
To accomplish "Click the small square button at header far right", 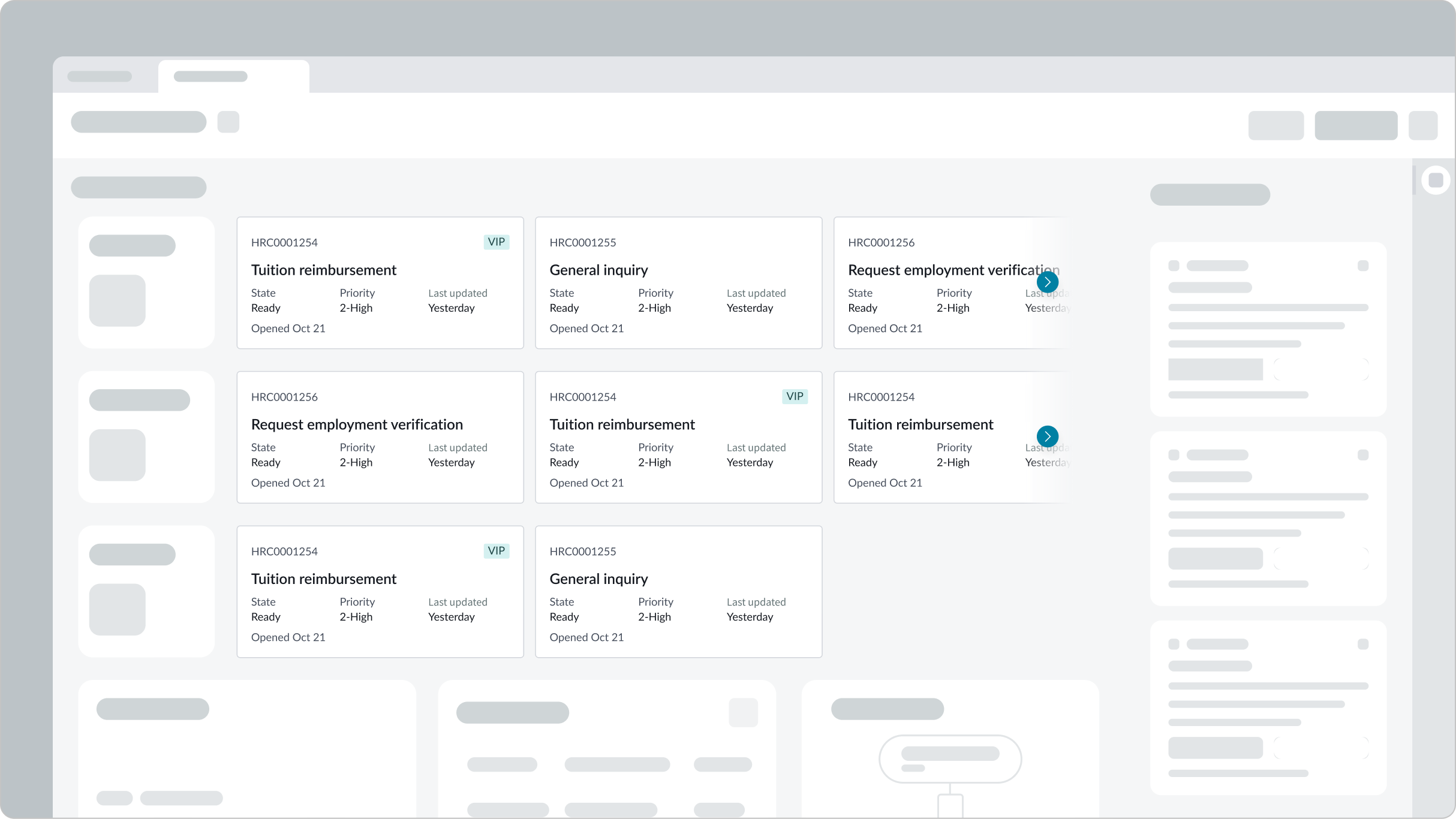I will tap(1422, 125).
